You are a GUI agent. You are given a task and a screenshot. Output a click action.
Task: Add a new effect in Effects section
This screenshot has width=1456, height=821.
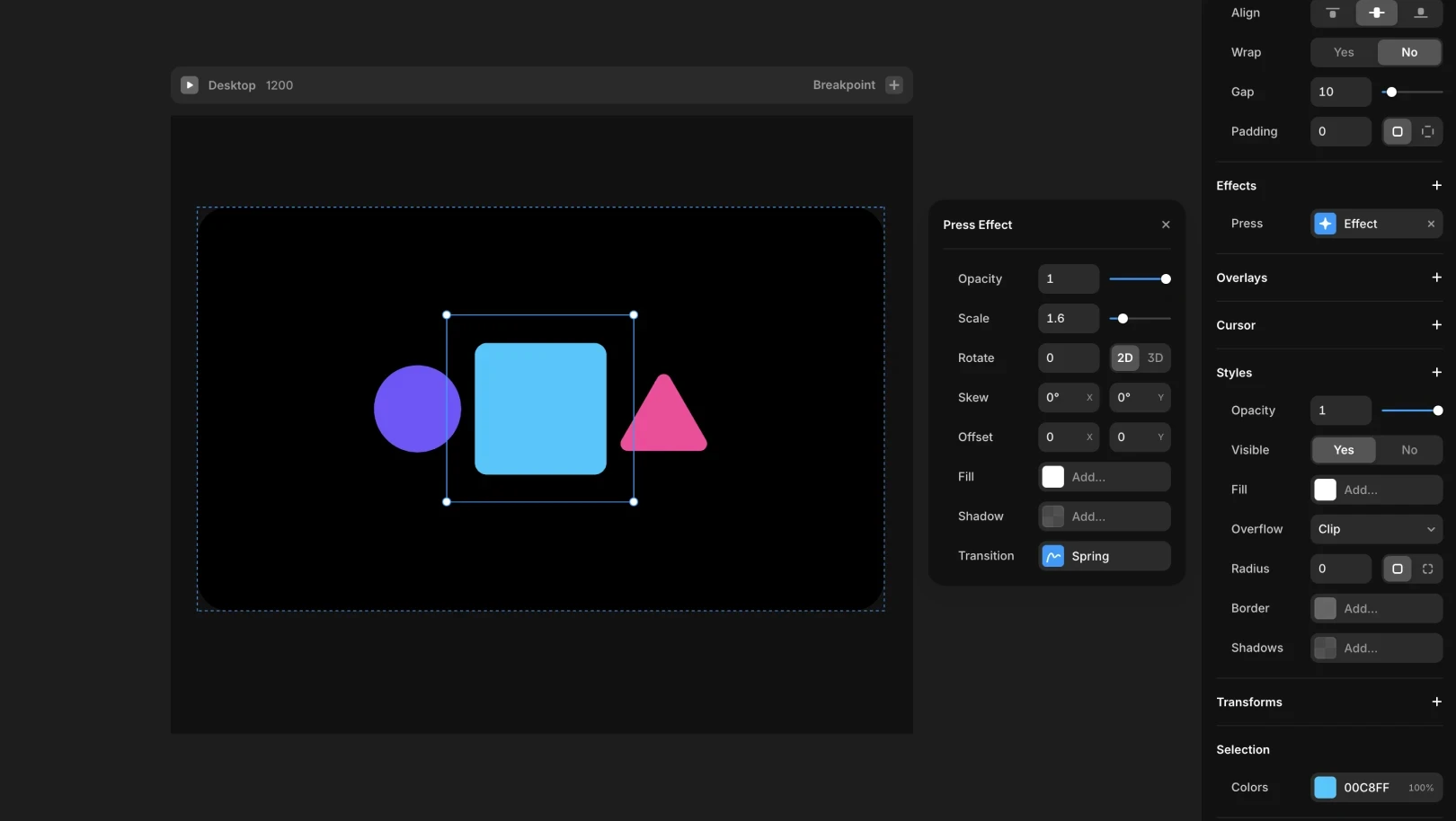tap(1436, 185)
